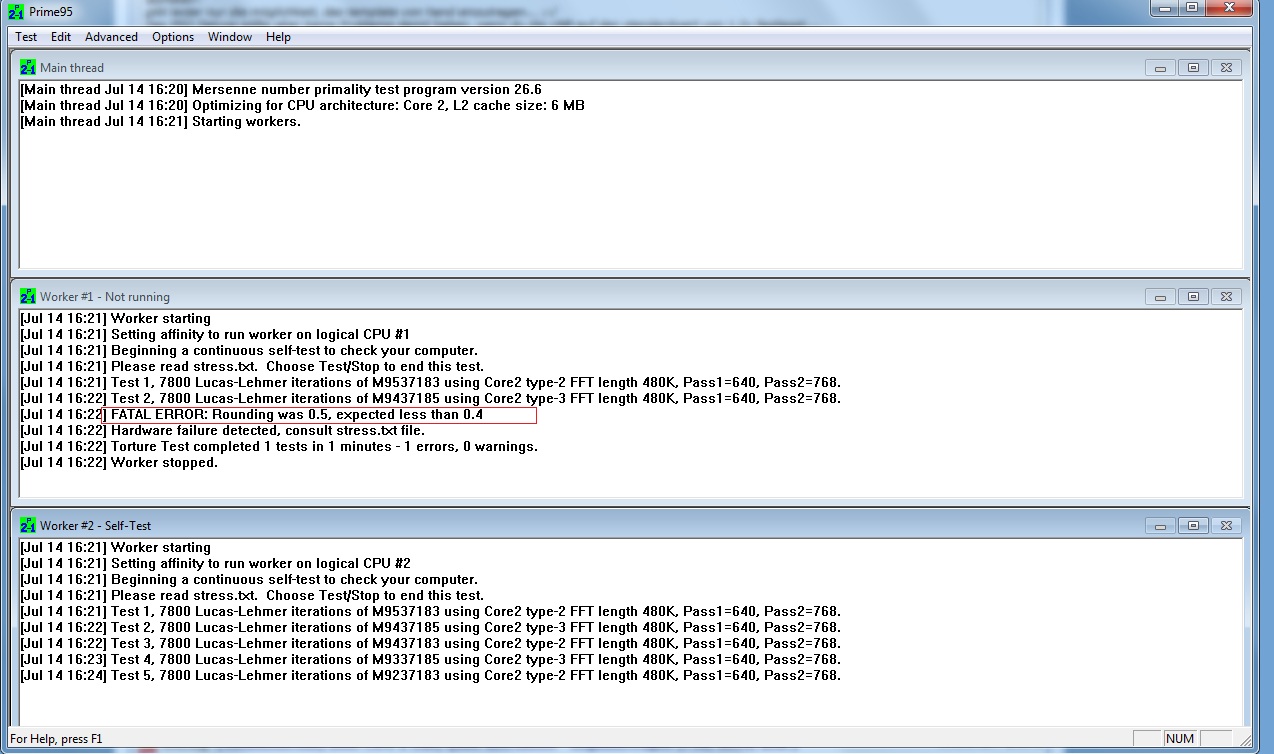Click Worker #1's Test 1 M9537183 line
Image resolution: width=1274 pixels, height=754 pixels.
point(431,383)
